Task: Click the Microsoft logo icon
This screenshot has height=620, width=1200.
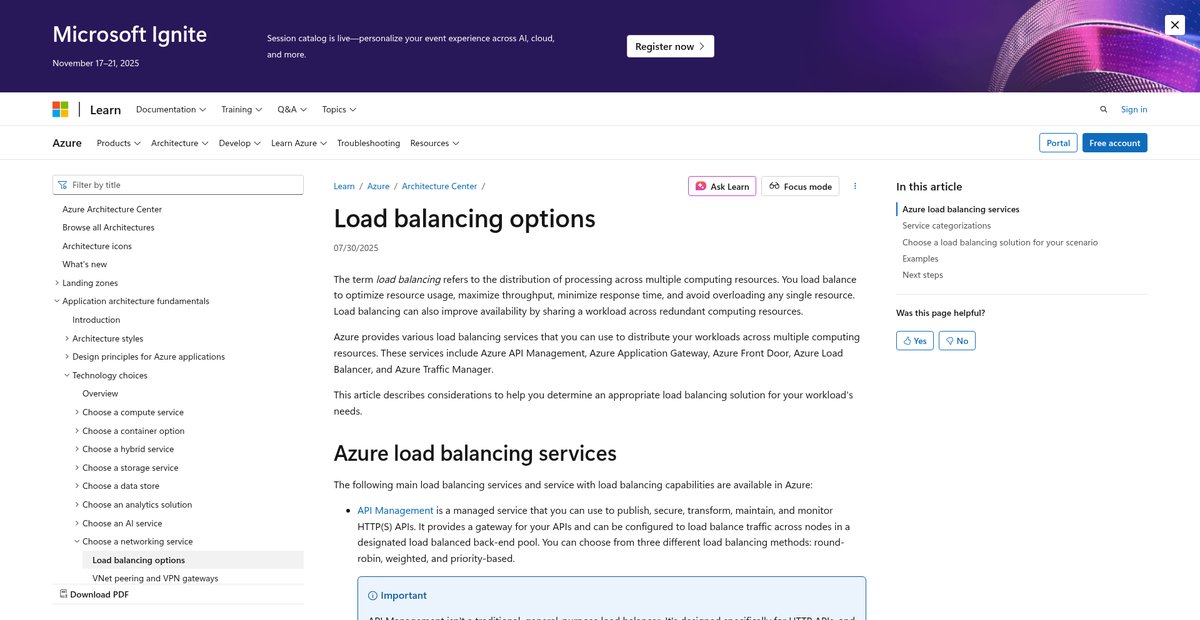Action: pos(60,109)
